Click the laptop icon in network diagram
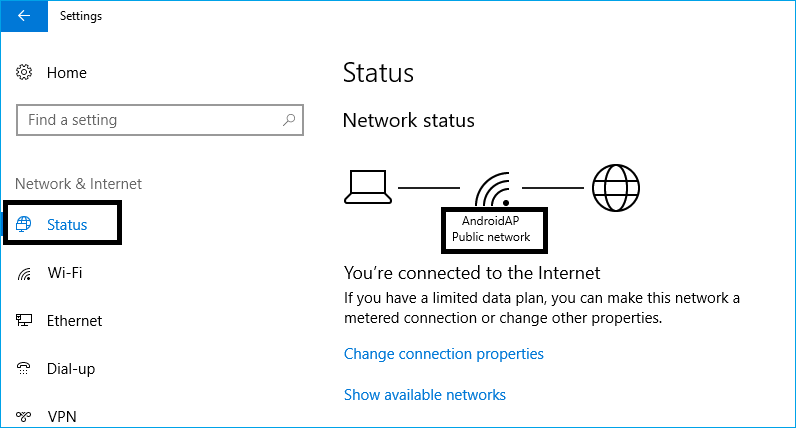 368,187
